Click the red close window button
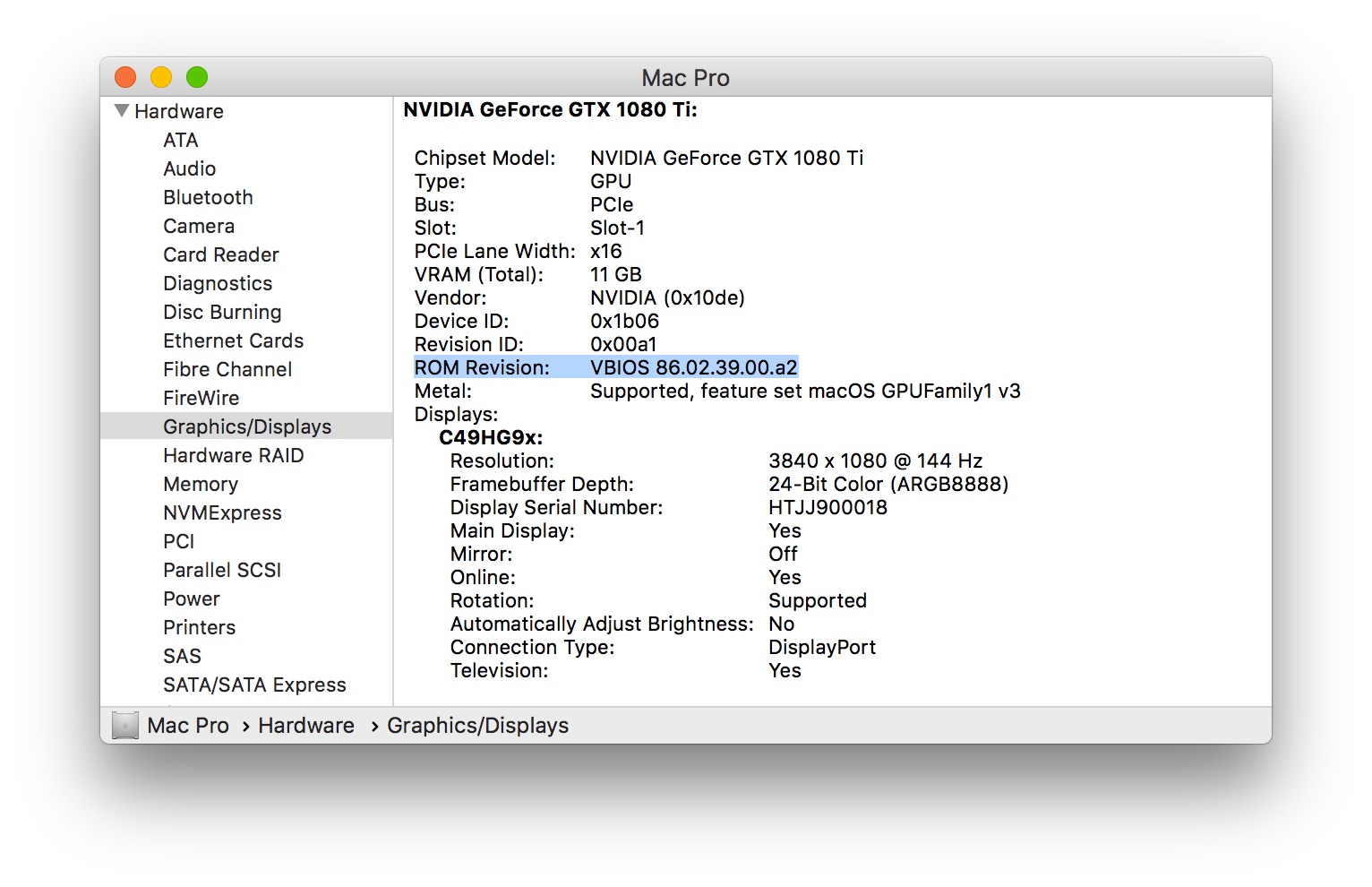1372x887 pixels. point(125,78)
